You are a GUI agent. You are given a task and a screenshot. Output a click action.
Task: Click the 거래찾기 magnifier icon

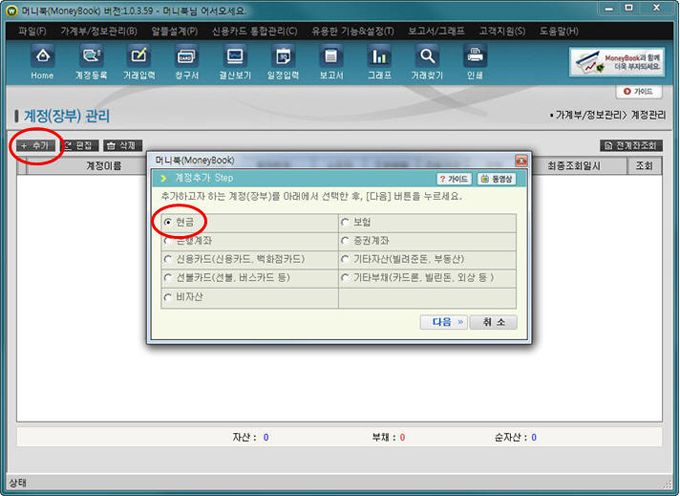[x=427, y=62]
